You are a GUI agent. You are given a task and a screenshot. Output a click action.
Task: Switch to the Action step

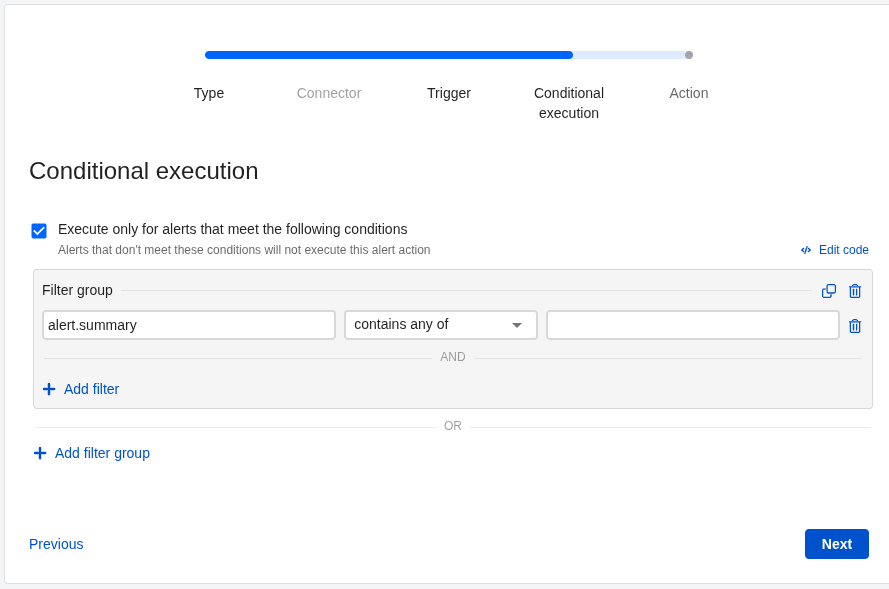point(689,93)
